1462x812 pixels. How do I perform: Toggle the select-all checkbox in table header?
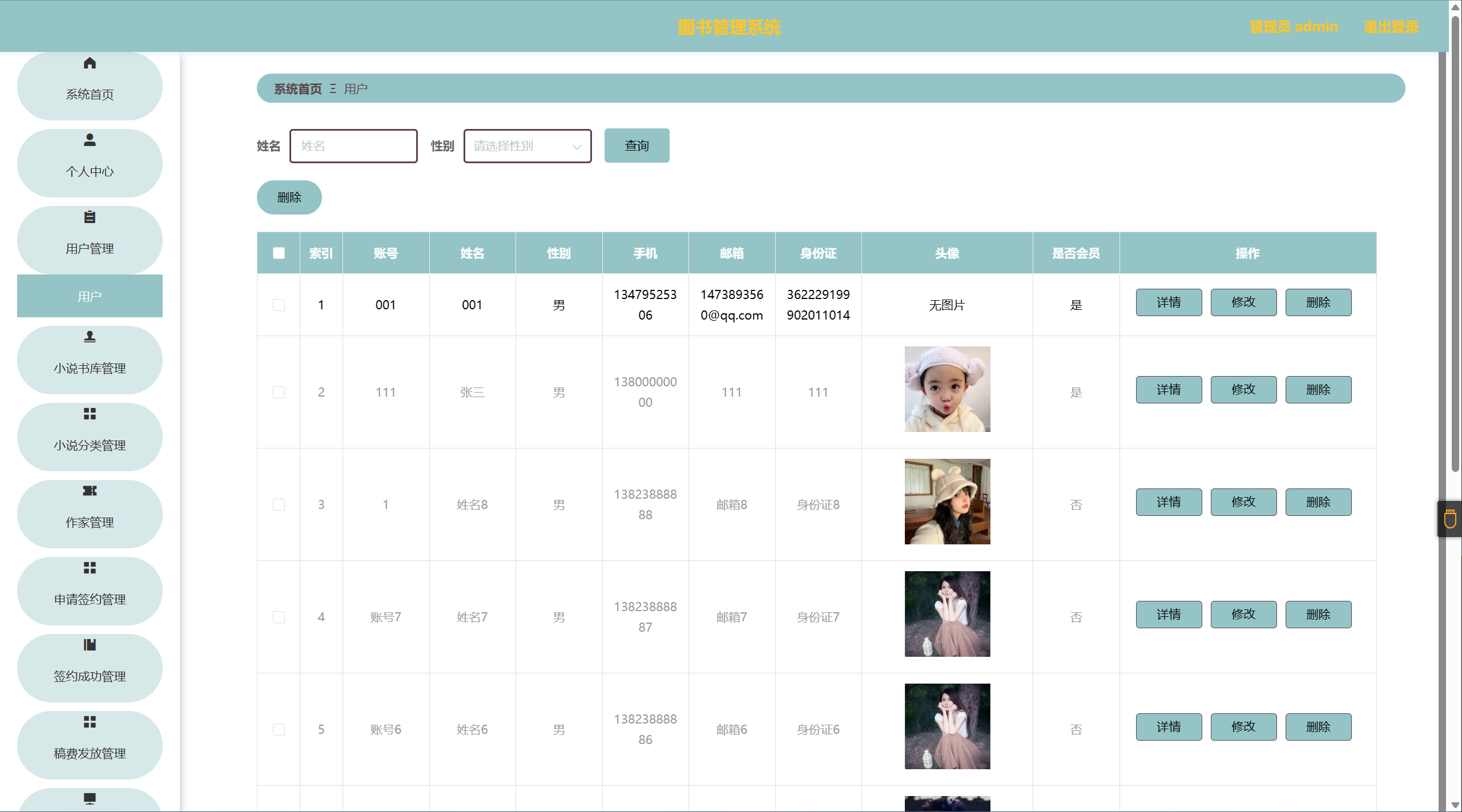click(x=279, y=253)
